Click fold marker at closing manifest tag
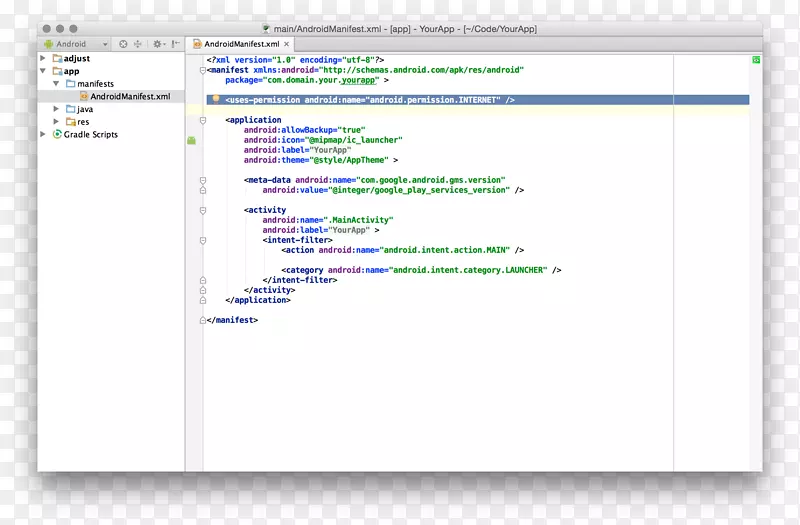This screenshot has width=800, height=525. [203, 320]
